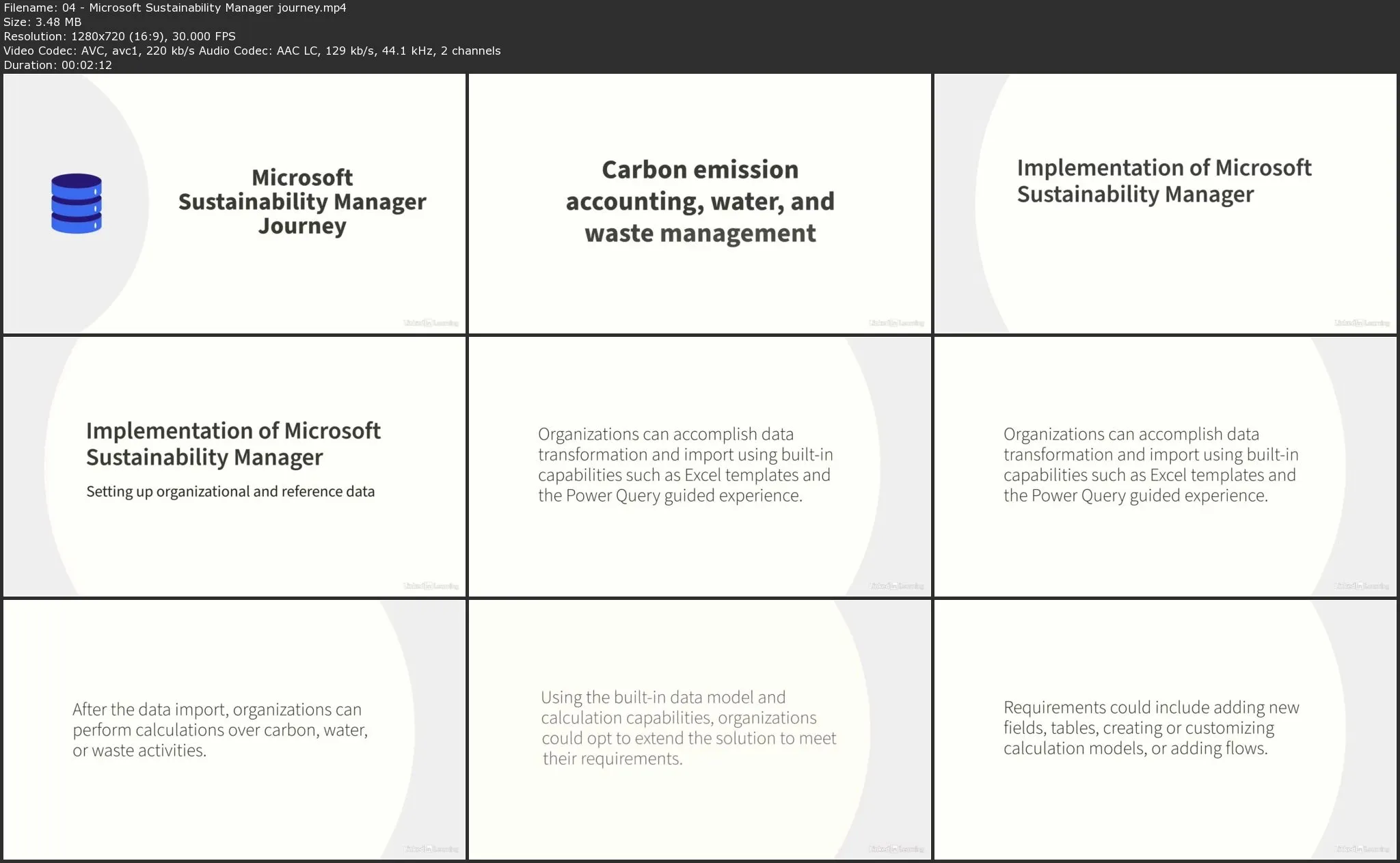This screenshot has width=1400, height=863.
Task: Select the "After the data import" frame
Action: click(x=234, y=730)
